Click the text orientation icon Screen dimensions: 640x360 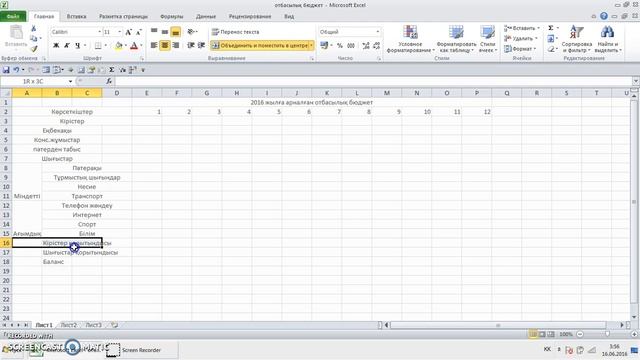(191, 31)
